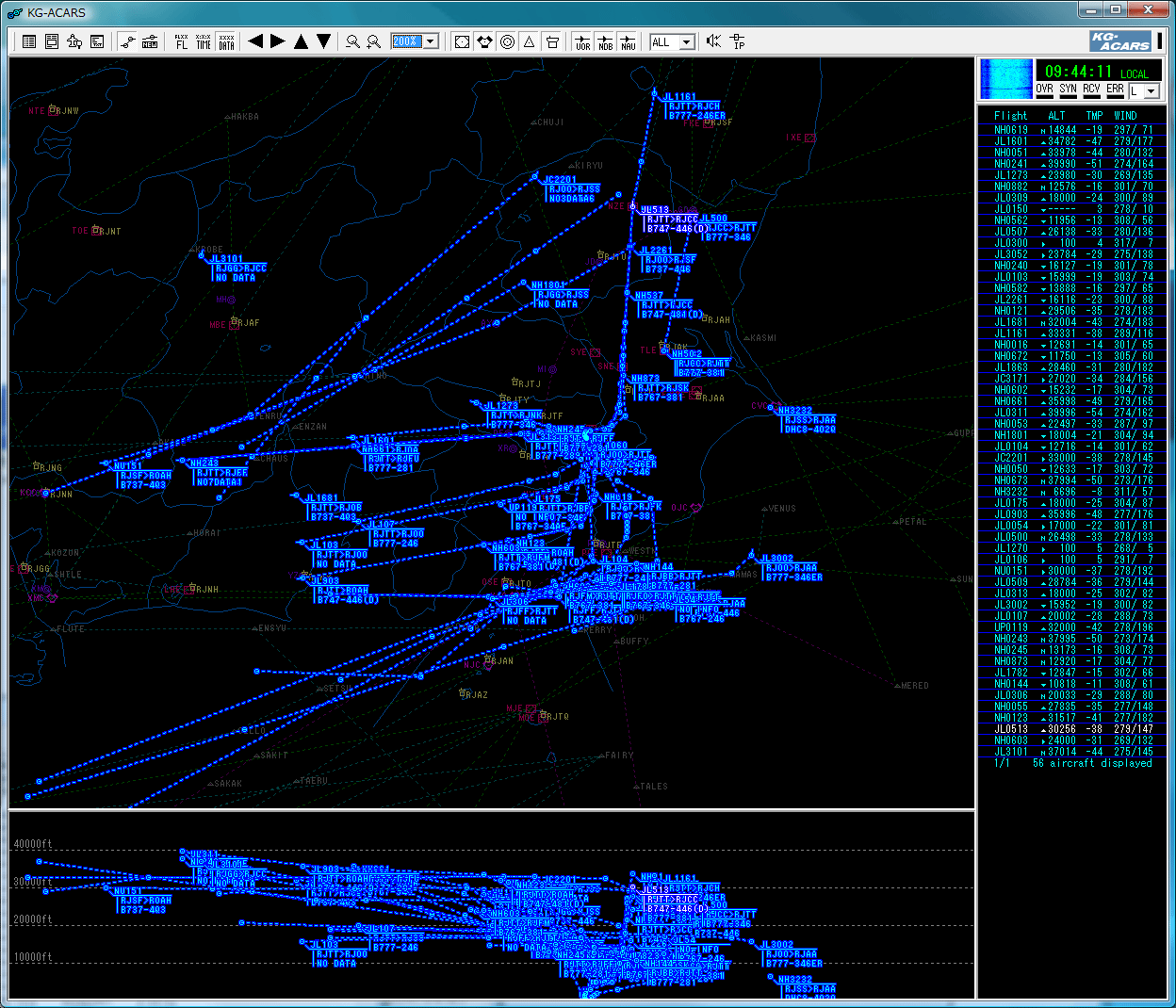Click the Flight column header
Image resolution: width=1176 pixels, height=1008 pixels.
coord(1010,116)
